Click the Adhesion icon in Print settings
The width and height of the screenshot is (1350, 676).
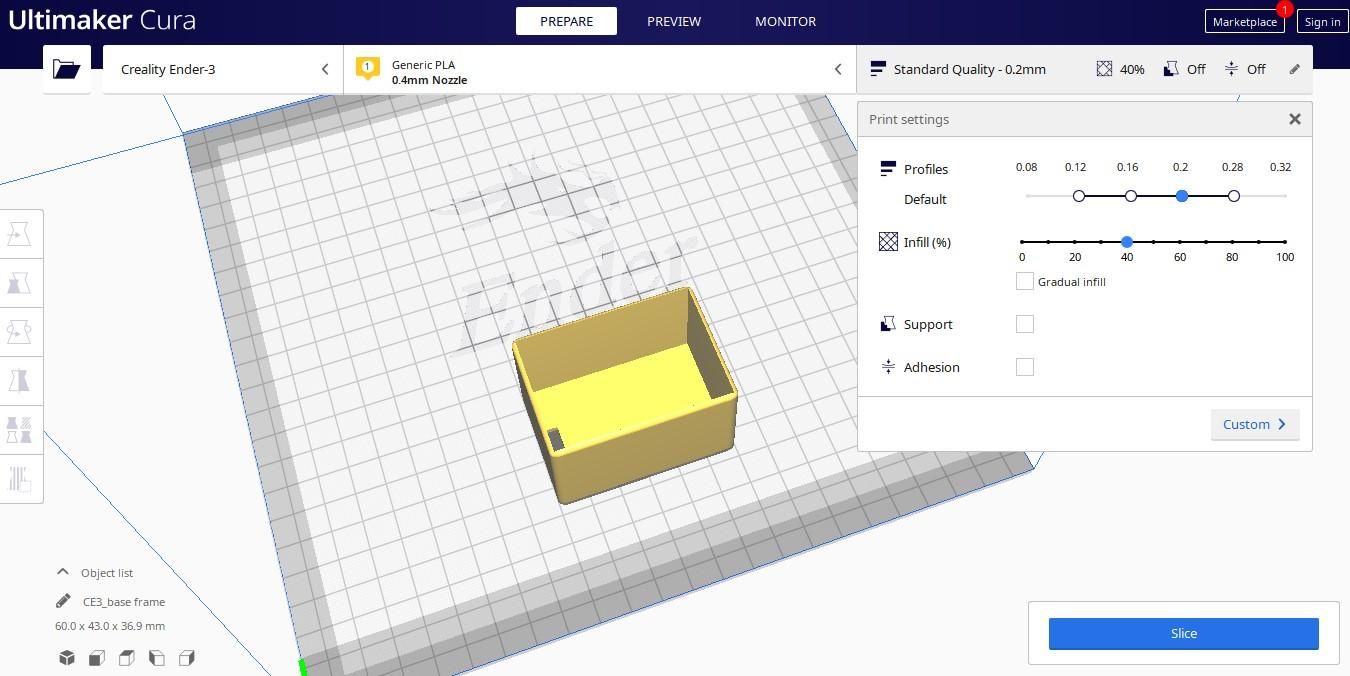888,367
